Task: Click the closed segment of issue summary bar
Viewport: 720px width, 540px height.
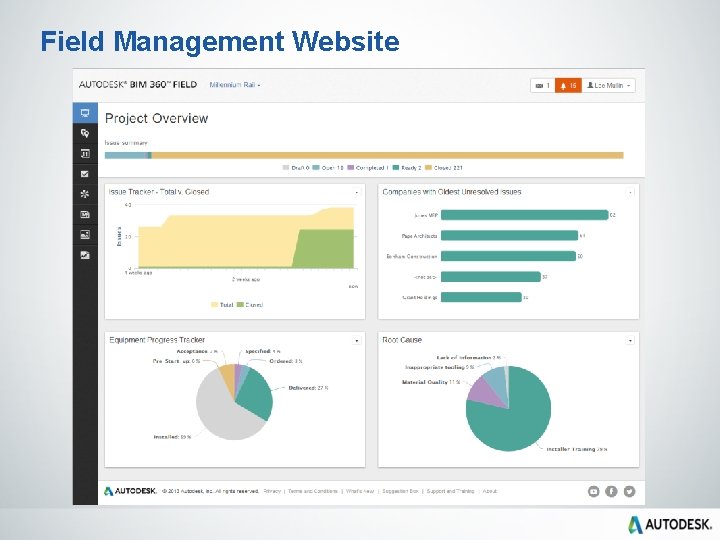Action: 388,155
